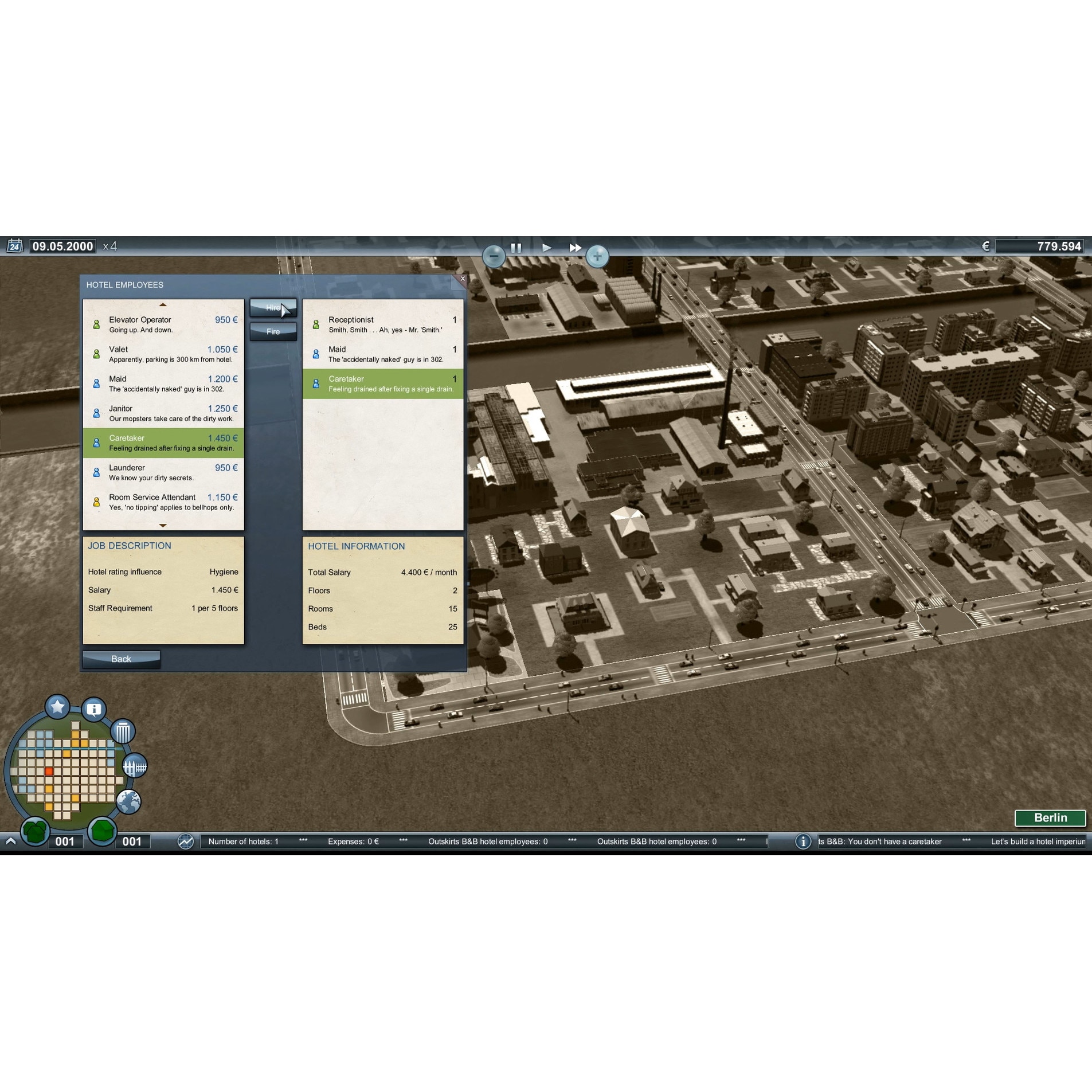Click the star icon above the minimap
This screenshot has height=1092, width=1092.
pos(57,707)
